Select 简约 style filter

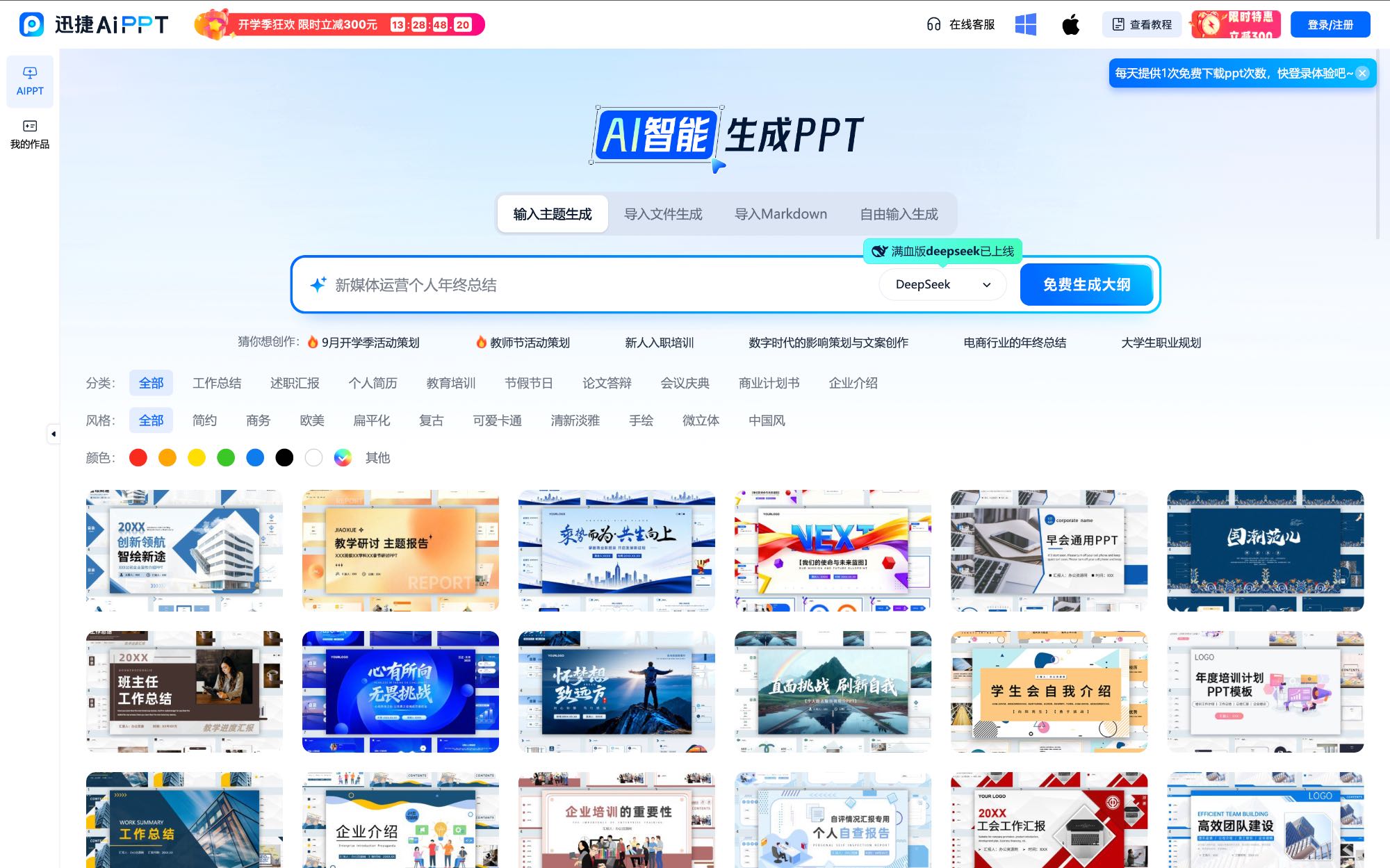coord(204,420)
